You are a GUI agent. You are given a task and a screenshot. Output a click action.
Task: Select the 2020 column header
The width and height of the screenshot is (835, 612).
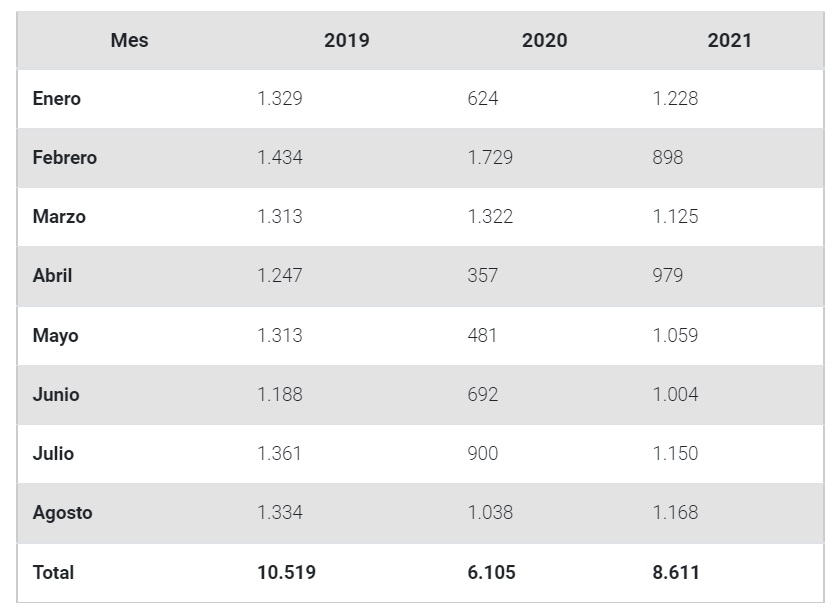544,41
